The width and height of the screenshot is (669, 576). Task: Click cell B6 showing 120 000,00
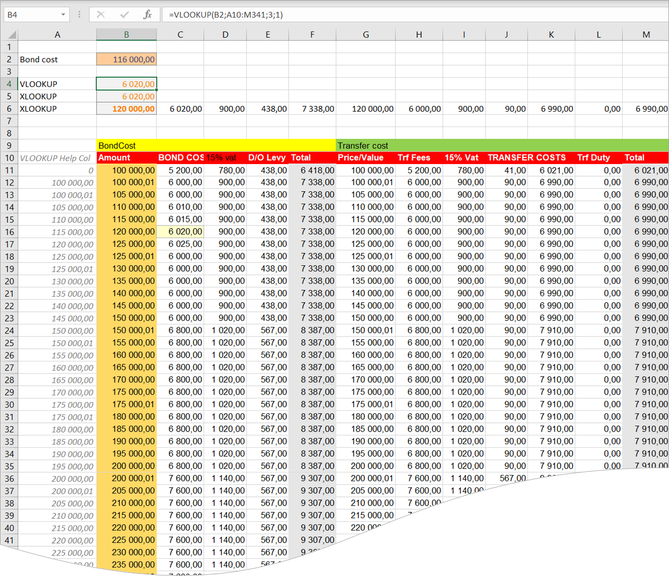[126, 109]
